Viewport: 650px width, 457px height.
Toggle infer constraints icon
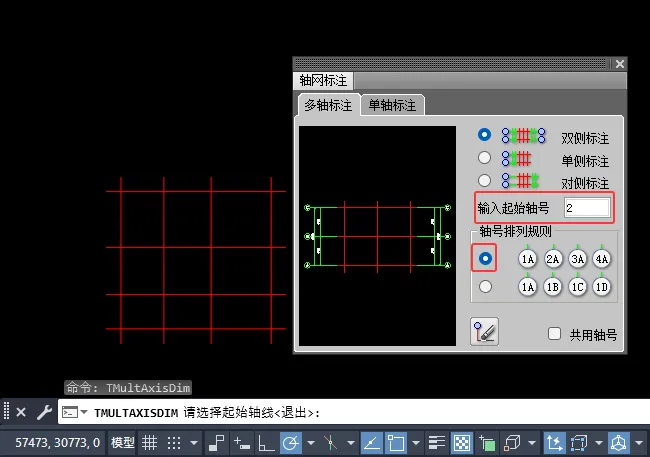pos(216,443)
